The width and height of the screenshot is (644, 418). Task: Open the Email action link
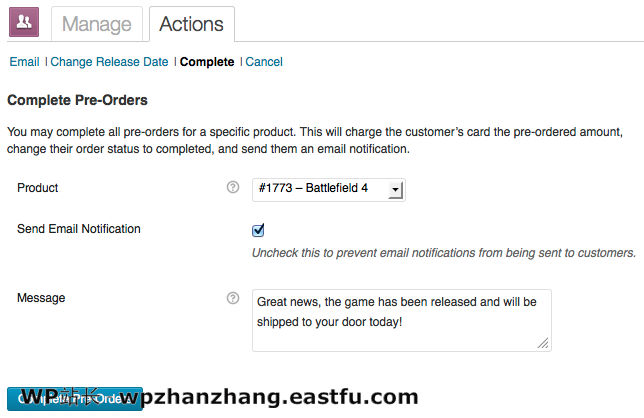coord(24,62)
